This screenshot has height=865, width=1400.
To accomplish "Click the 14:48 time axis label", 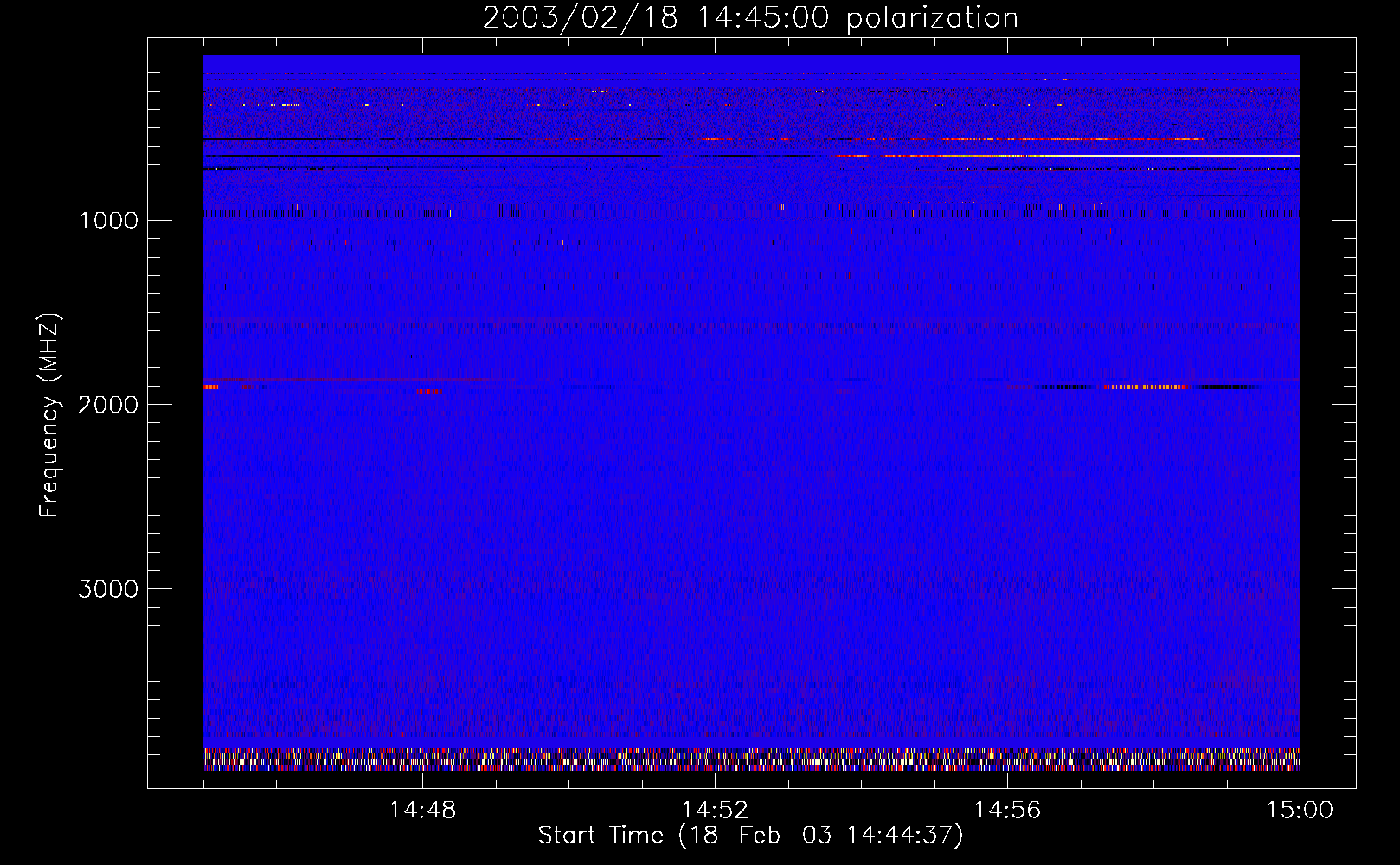I will tap(422, 811).
